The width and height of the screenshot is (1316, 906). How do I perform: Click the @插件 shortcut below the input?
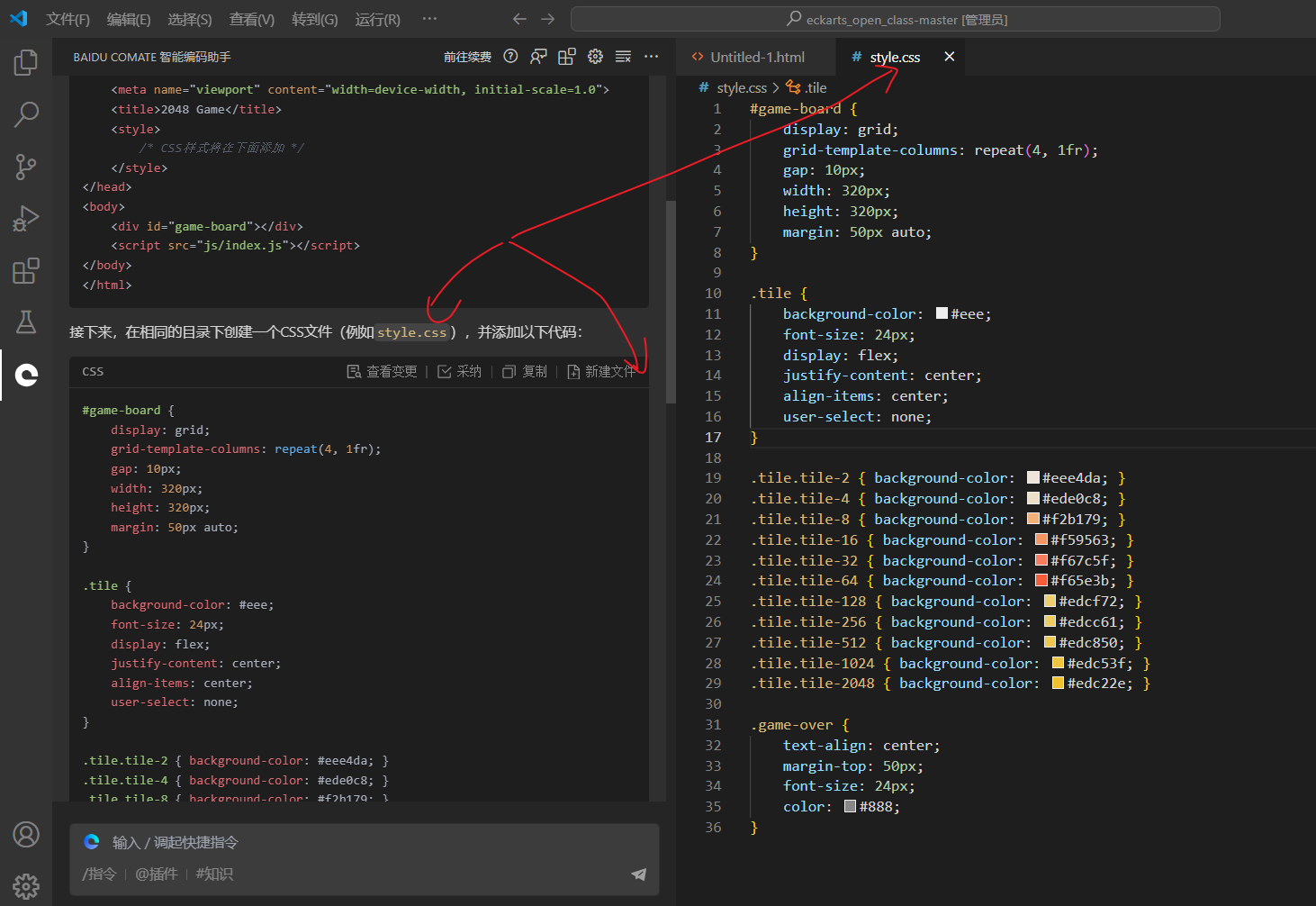point(157,874)
